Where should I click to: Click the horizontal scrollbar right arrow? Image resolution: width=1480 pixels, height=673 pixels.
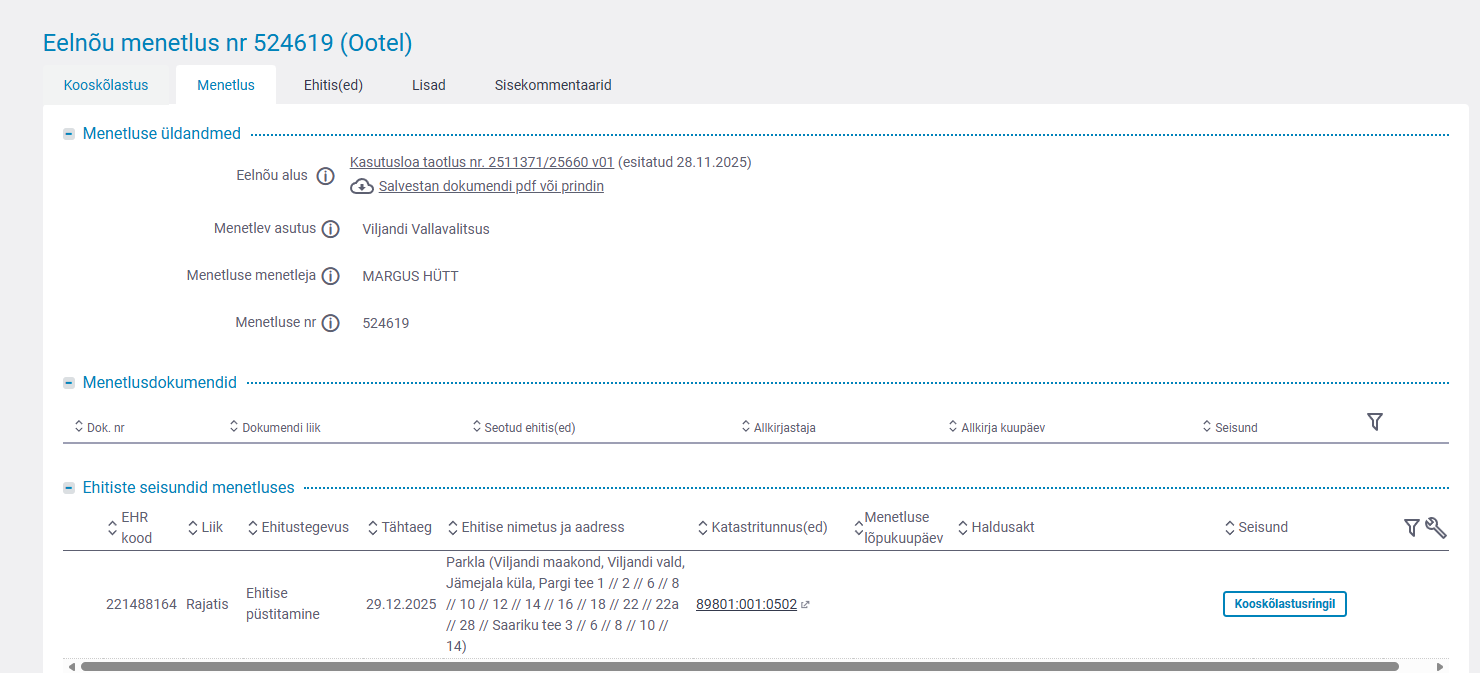1440,666
